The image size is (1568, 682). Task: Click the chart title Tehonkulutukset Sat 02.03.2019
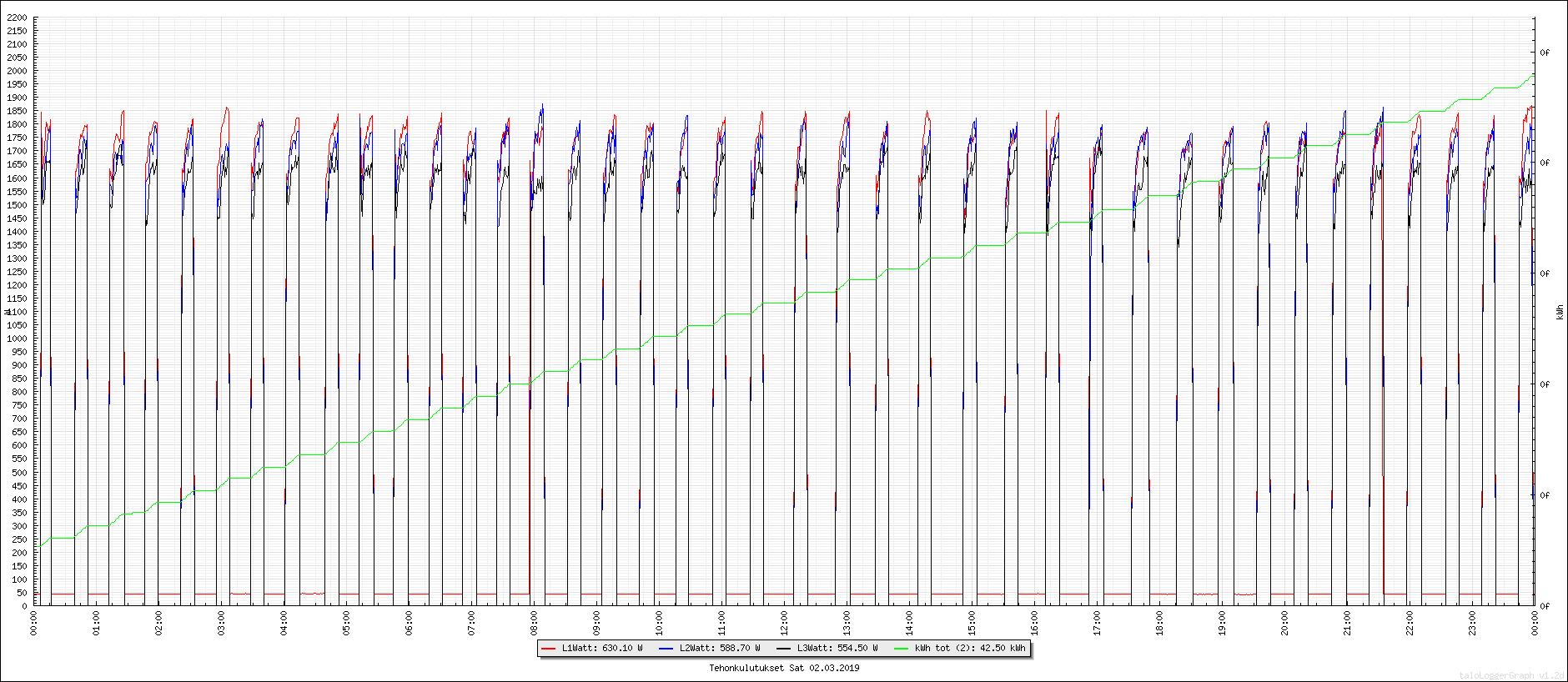(784, 668)
